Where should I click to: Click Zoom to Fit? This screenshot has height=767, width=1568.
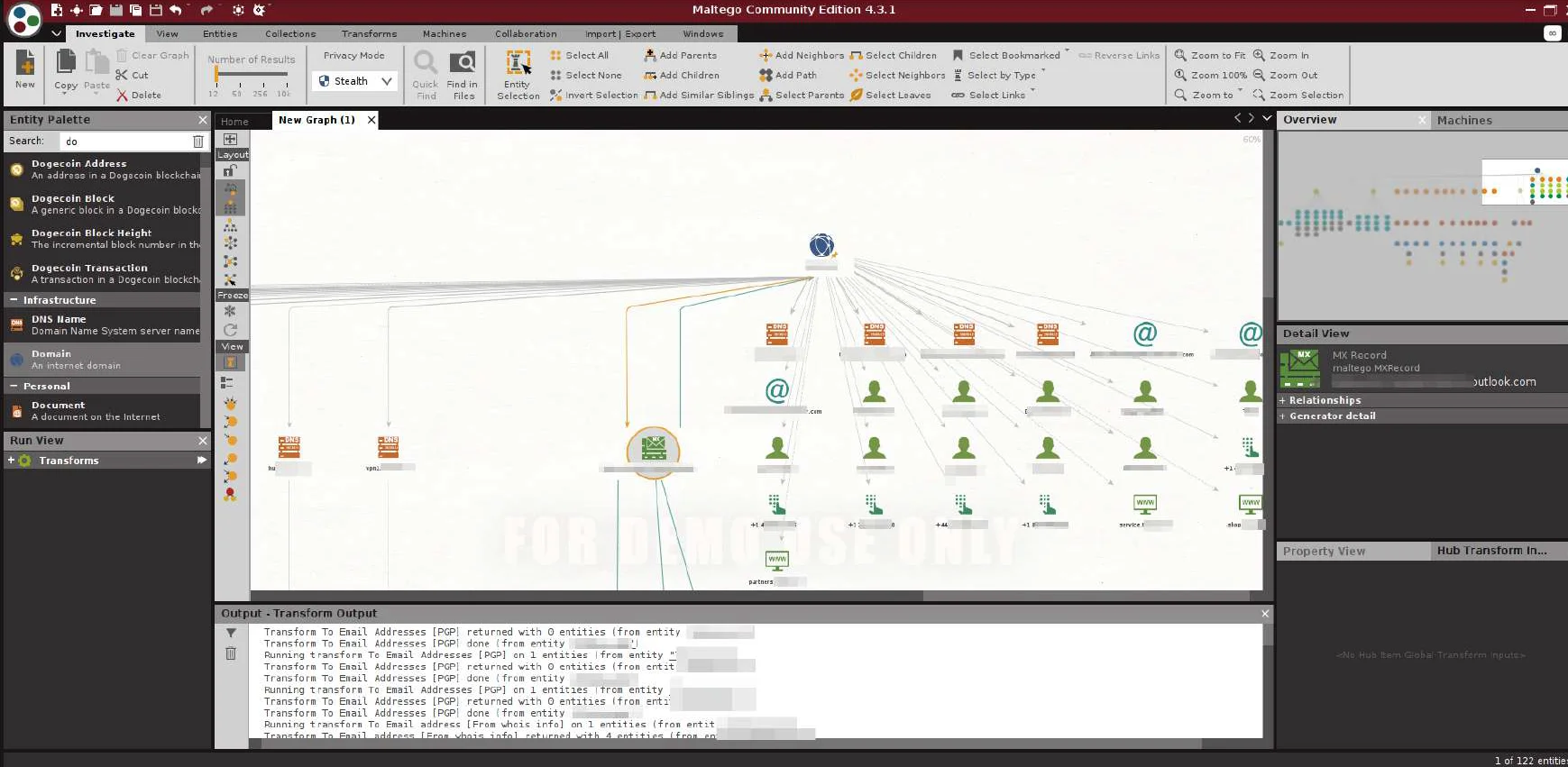point(1210,55)
